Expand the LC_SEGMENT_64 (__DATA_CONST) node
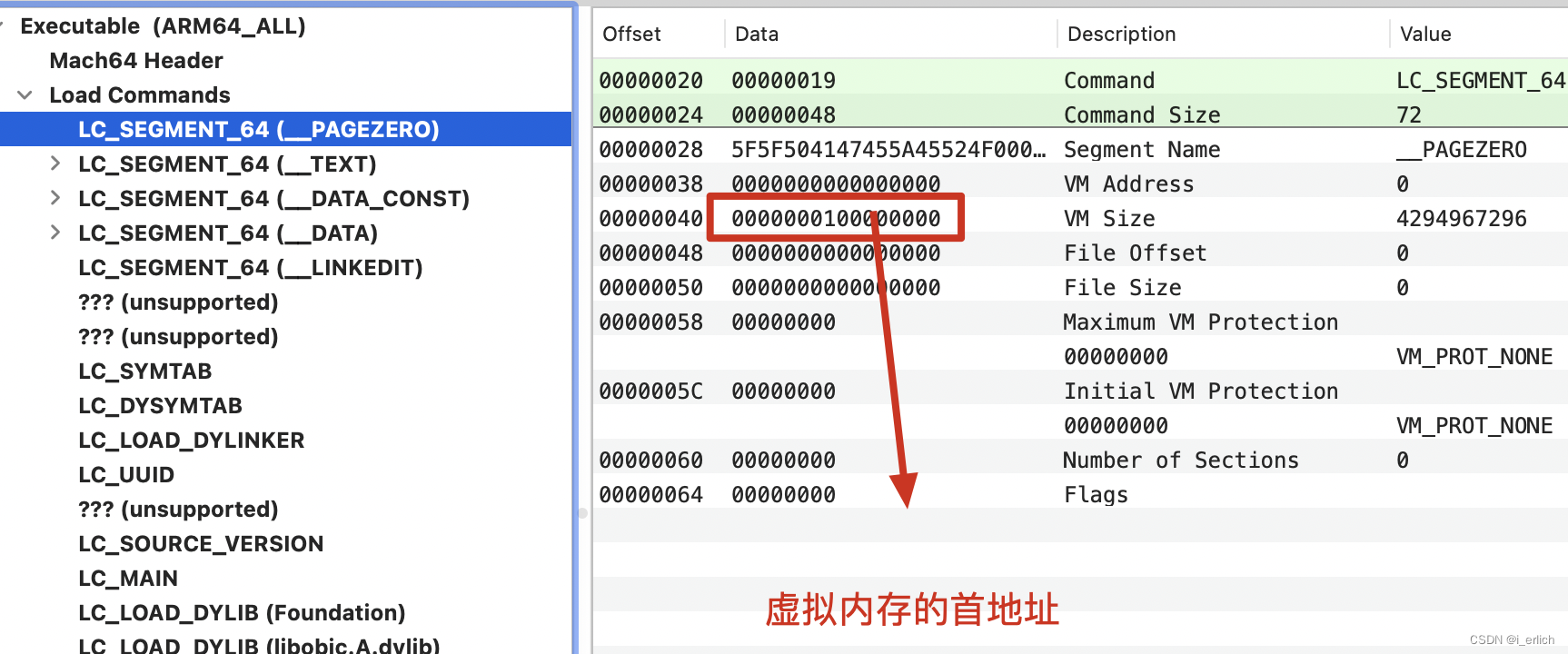 (55, 198)
